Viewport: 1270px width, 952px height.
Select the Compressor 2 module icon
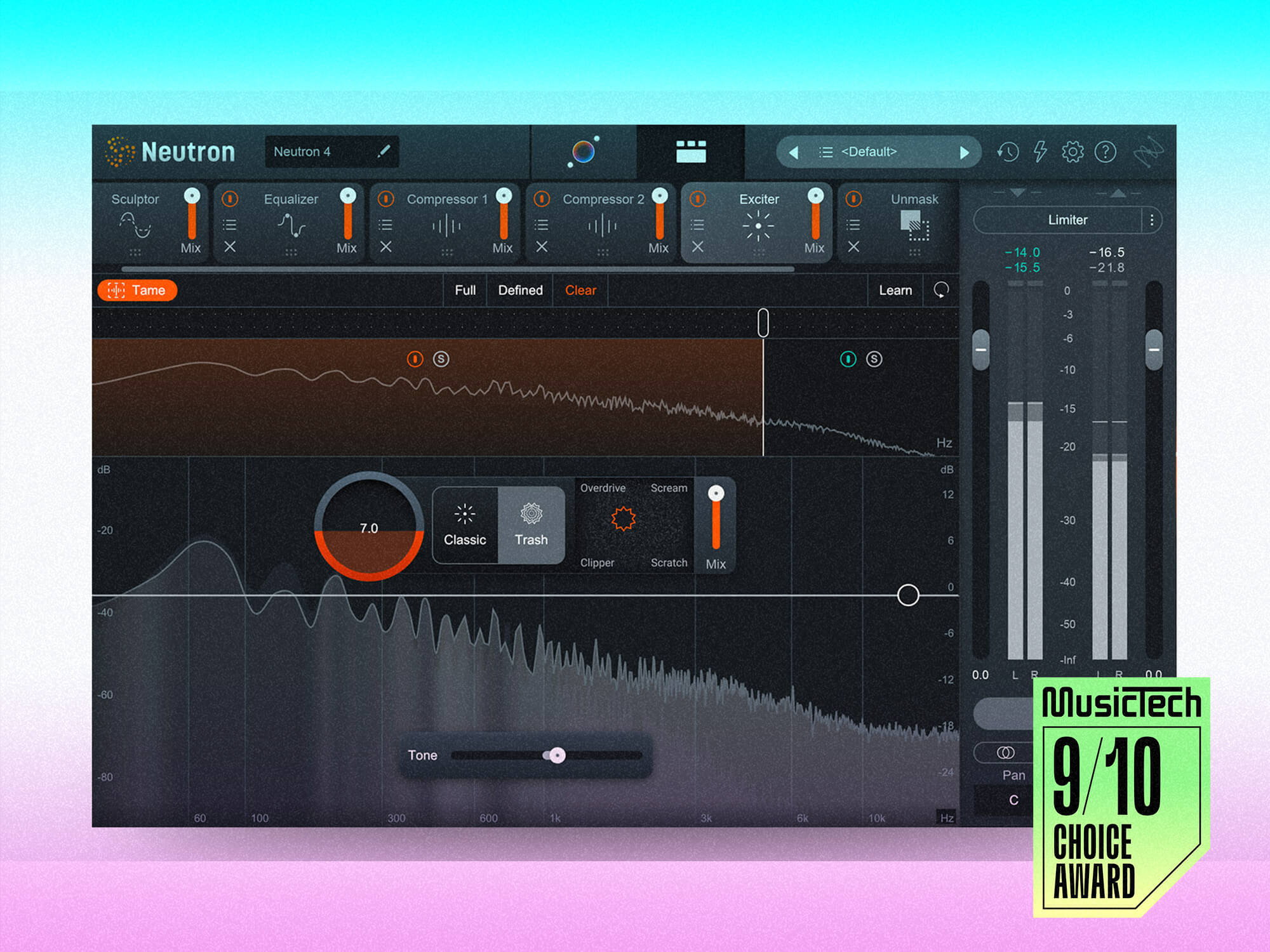(603, 225)
